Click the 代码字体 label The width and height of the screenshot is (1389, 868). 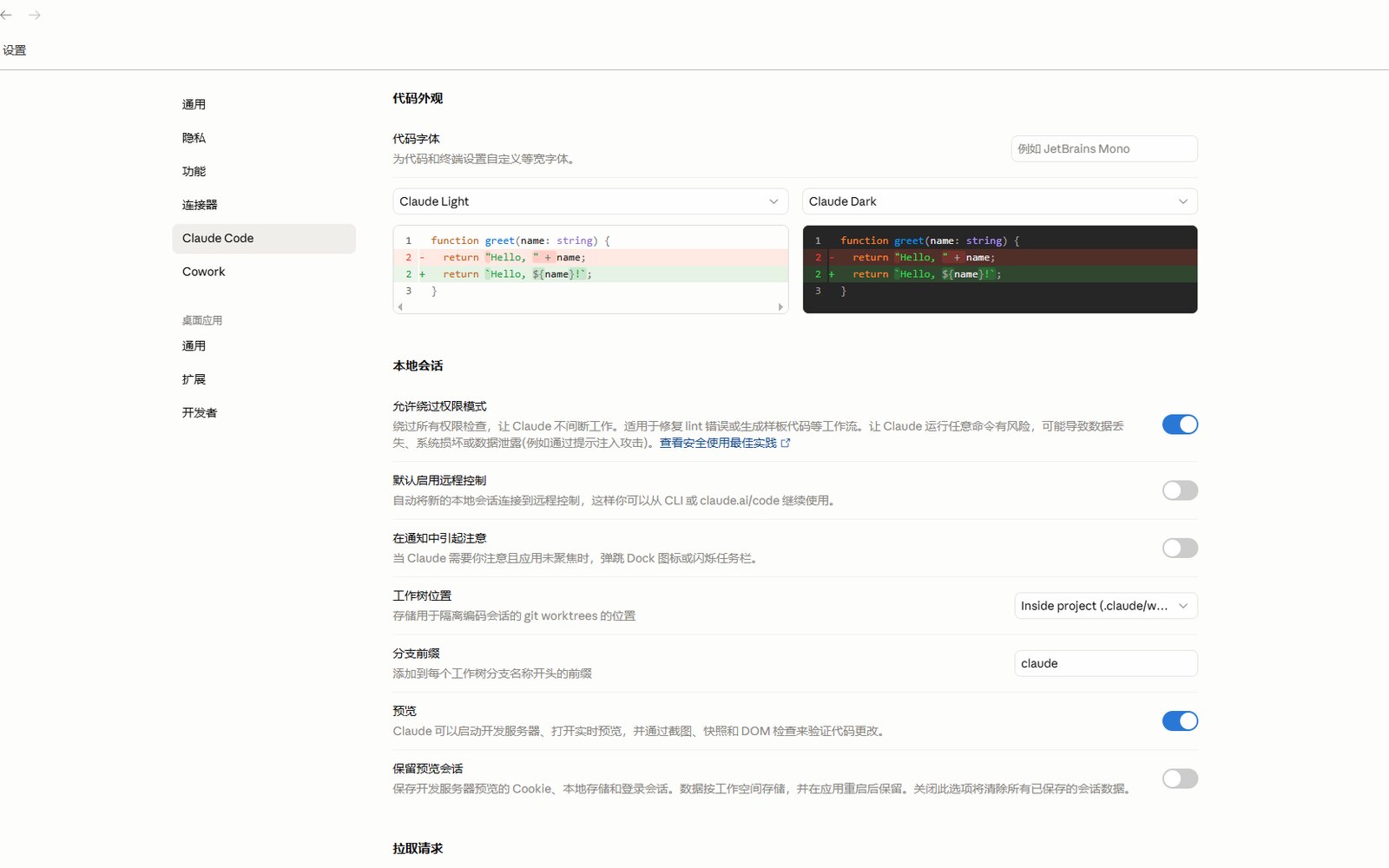[416, 139]
